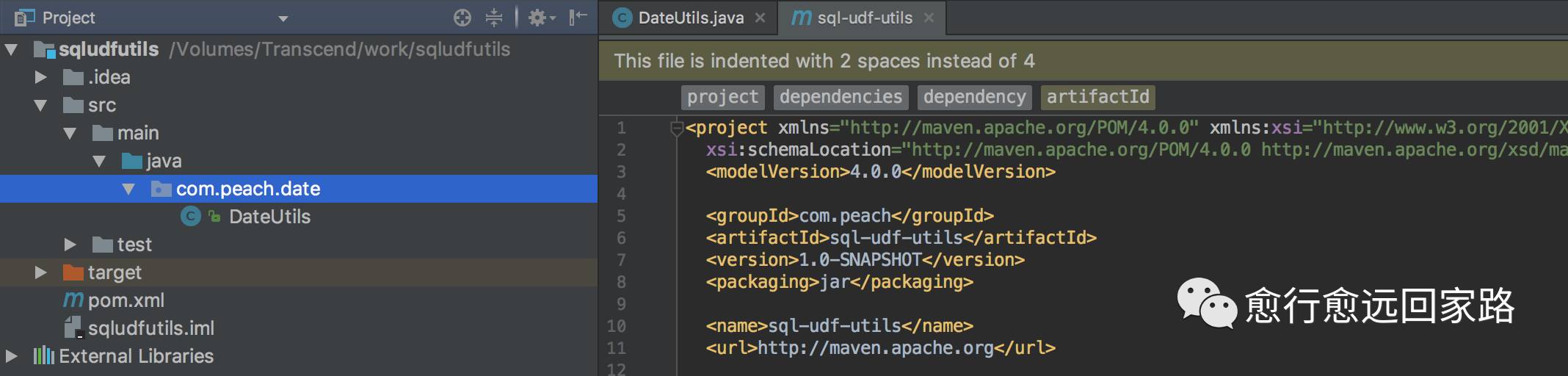Select the sql-udf-utils editor tab

tap(864, 18)
